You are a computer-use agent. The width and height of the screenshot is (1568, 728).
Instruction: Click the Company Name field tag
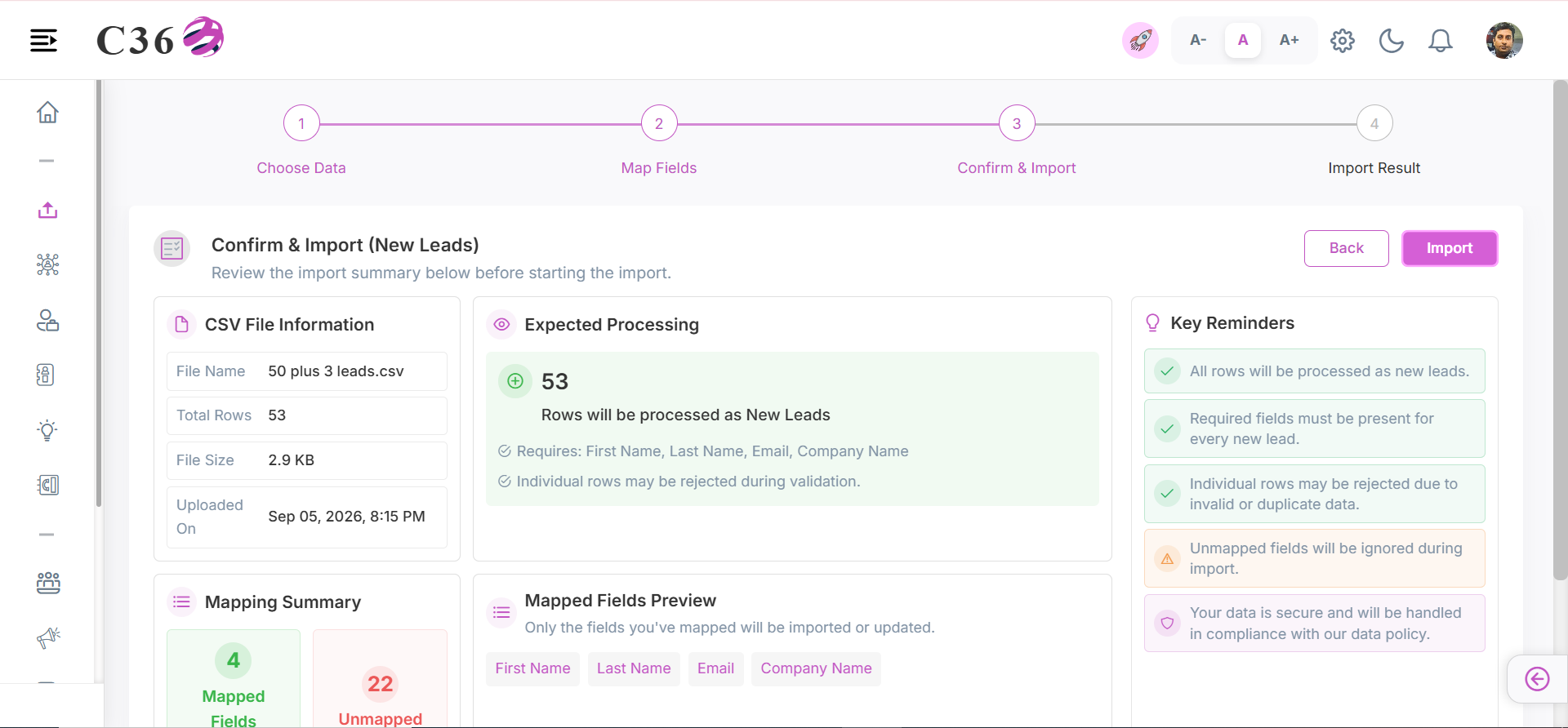[x=816, y=668]
